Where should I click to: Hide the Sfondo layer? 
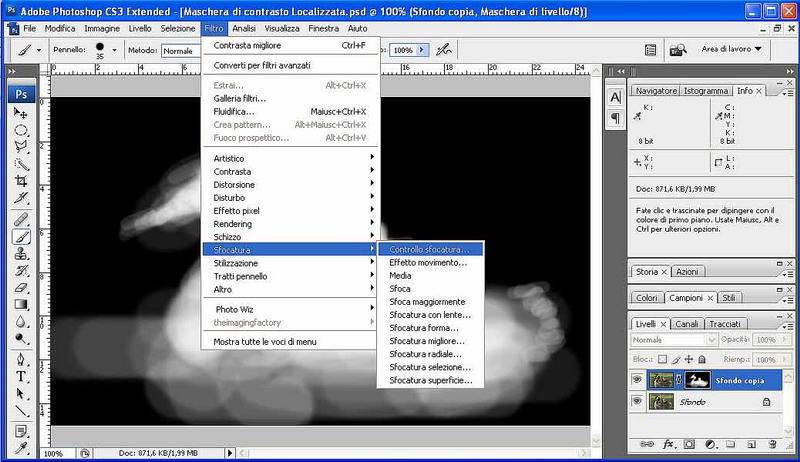[637, 401]
